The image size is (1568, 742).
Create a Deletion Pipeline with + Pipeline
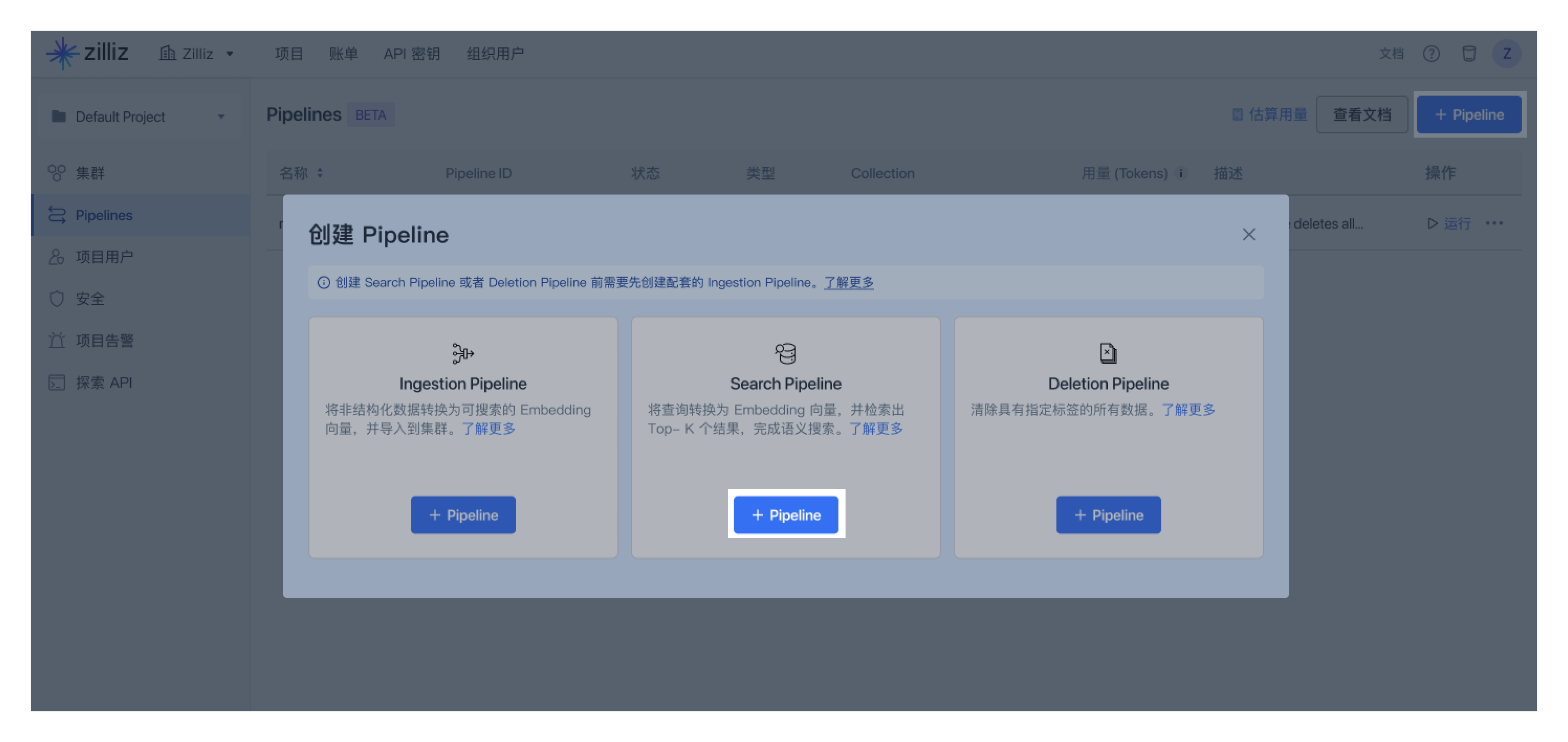tap(1108, 514)
